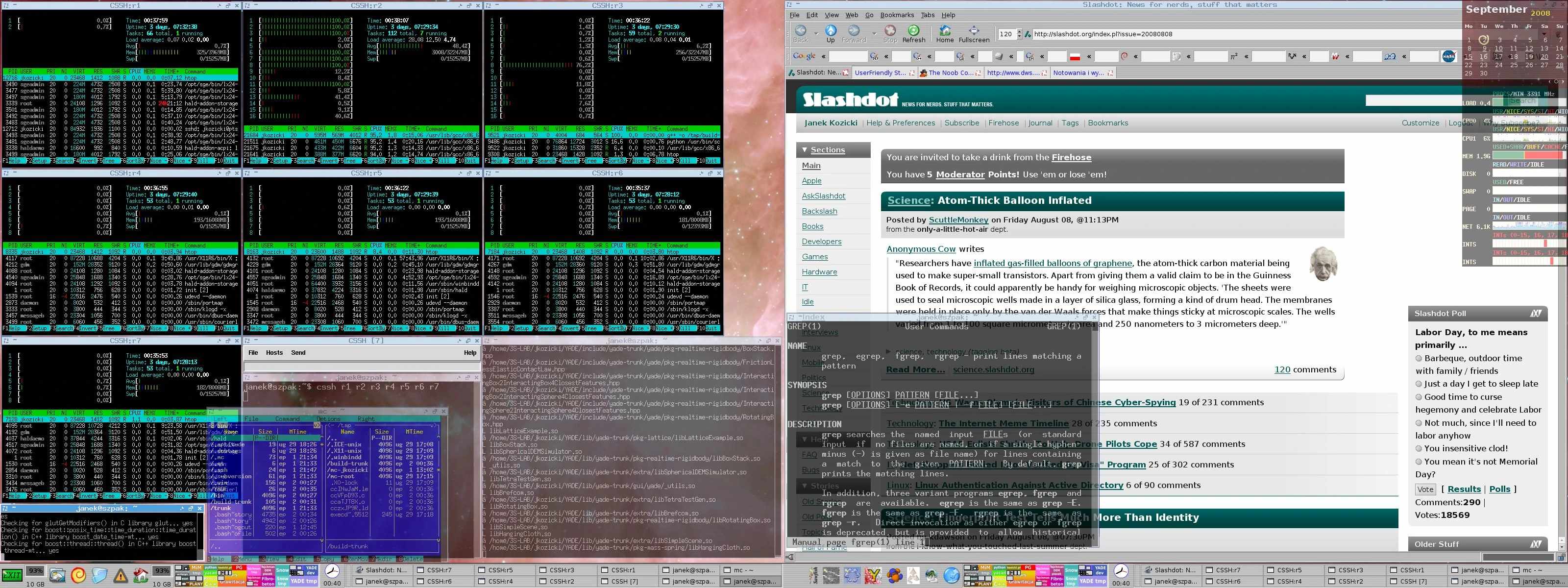The height and width of the screenshot is (588, 1568).
Task: Open the Bookmarks menu in browser
Action: [x=897, y=15]
